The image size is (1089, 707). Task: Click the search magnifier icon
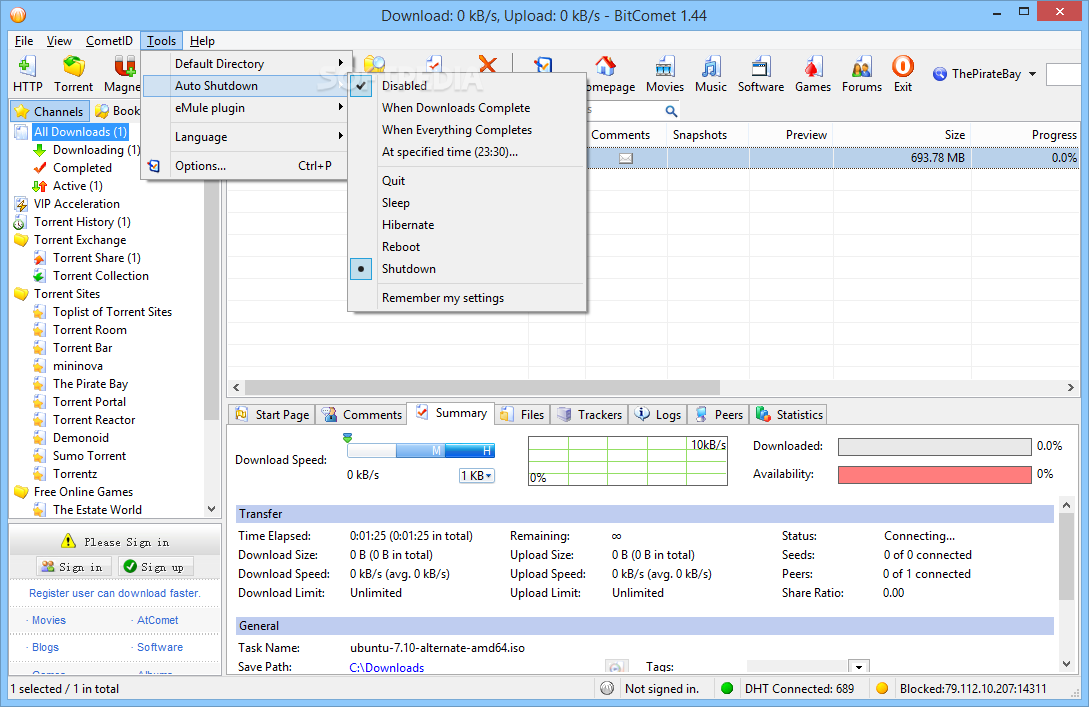pyautogui.click(x=671, y=110)
